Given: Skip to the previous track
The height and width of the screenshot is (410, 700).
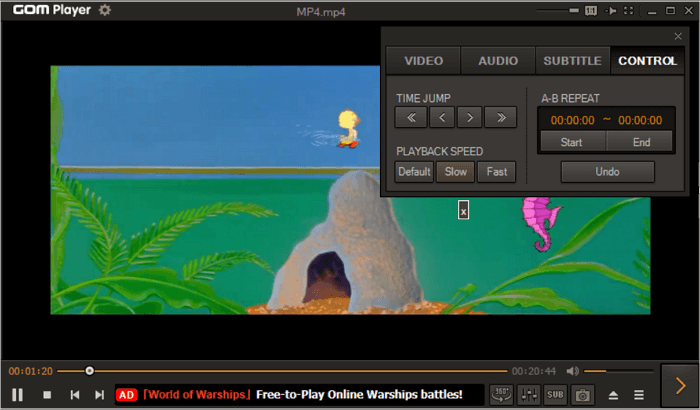Looking at the screenshot, I should click(x=74, y=395).
